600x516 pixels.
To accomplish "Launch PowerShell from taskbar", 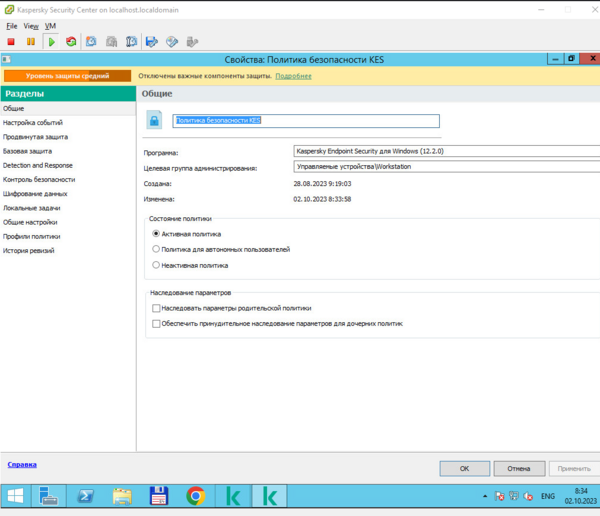I will pyautogui.click(x=86, y=496).
